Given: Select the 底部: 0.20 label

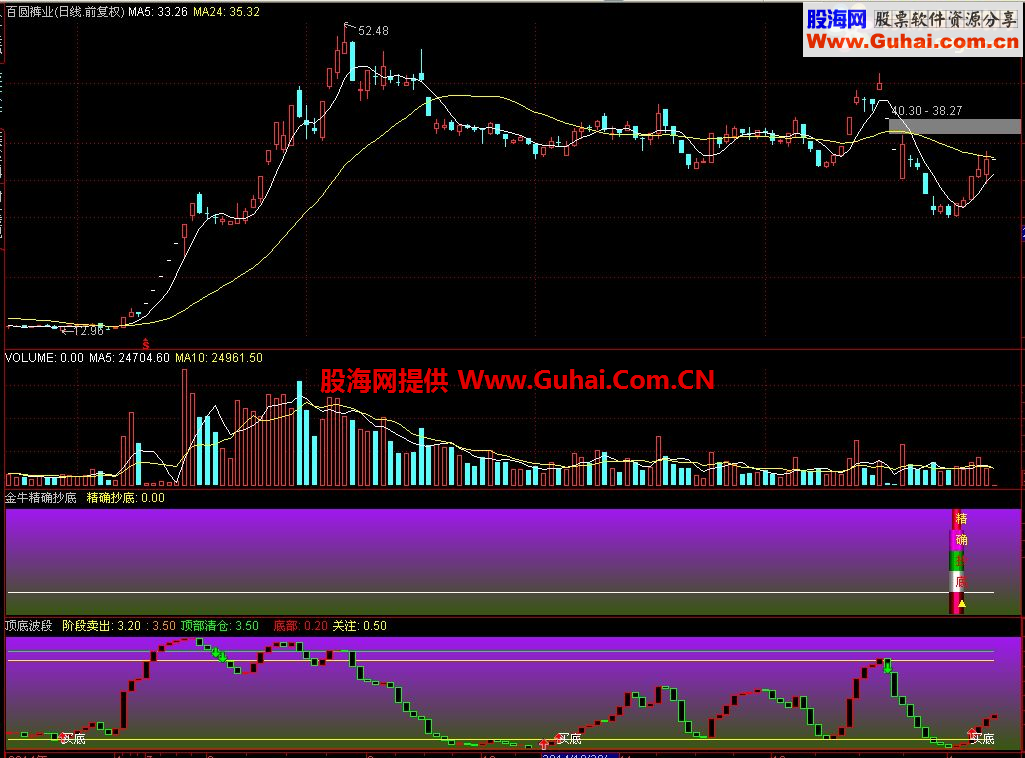Looking at the screenshot, I should tap(300, 626).
